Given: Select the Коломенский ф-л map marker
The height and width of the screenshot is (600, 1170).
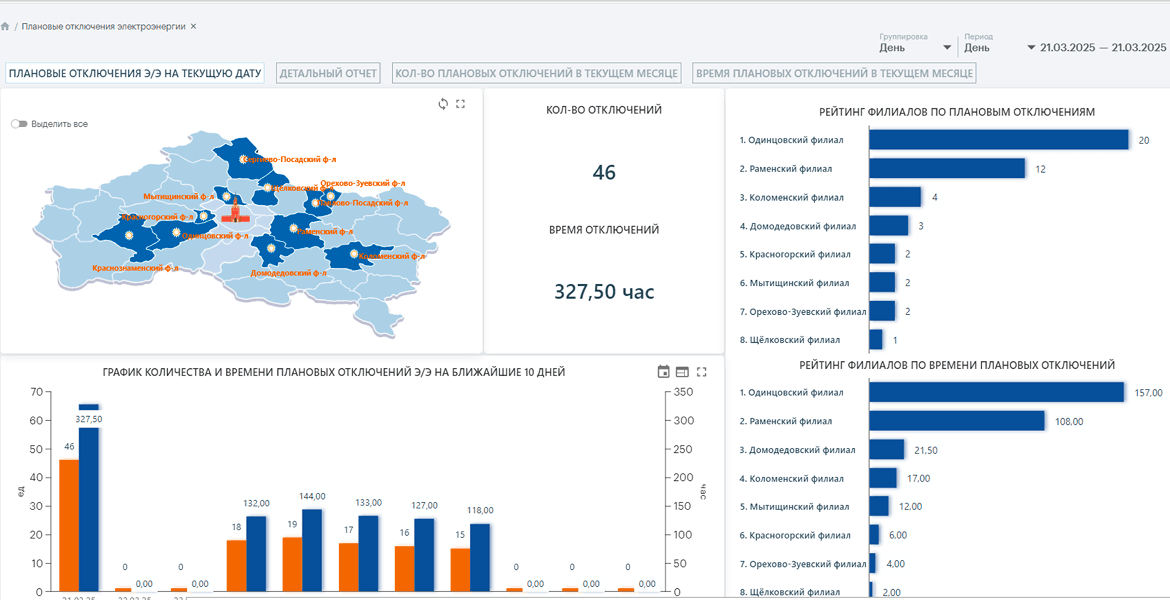Looking at the screenshot, I should point(354,254).
